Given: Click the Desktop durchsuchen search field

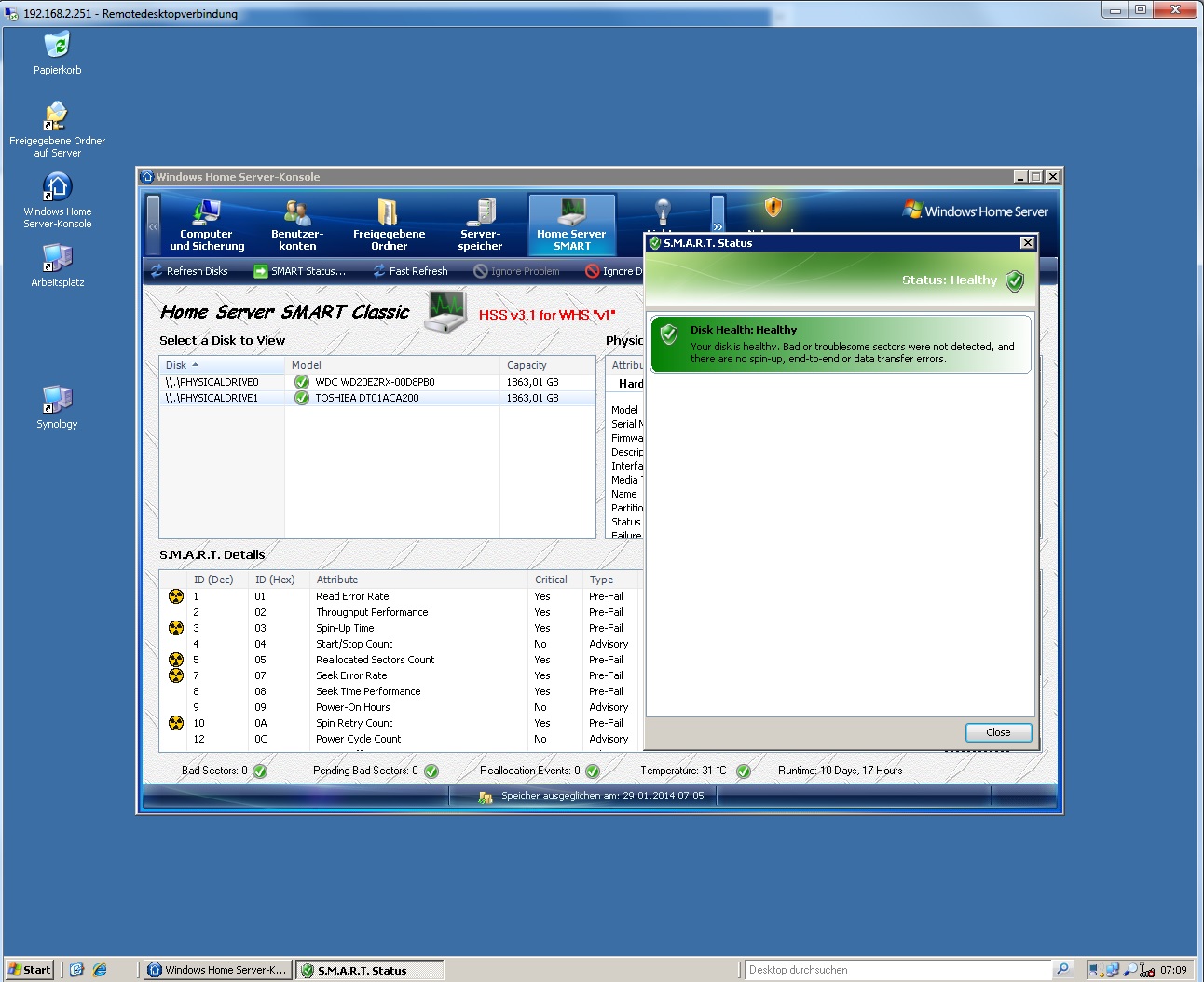Looking at the screenshot, I should pyautogui.click(x=897, y=970).
